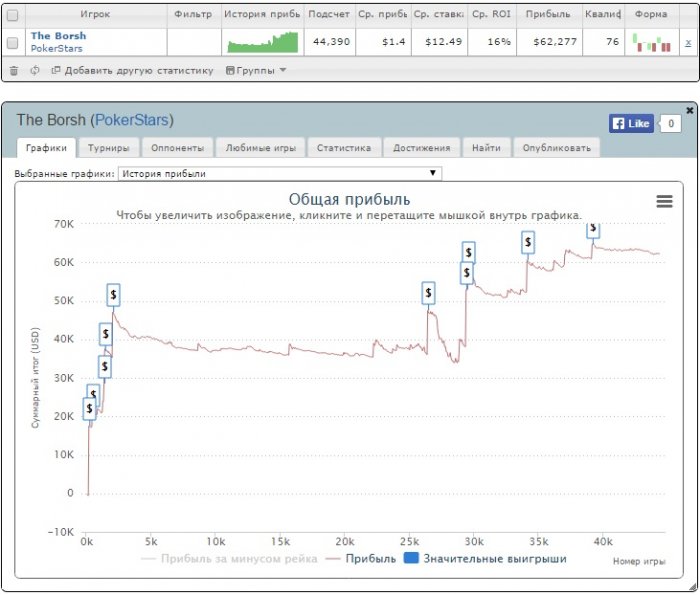Click the topmost dollar marker near game 39k
This screenshot has height=595, width=700.
[x=593, y=230]
